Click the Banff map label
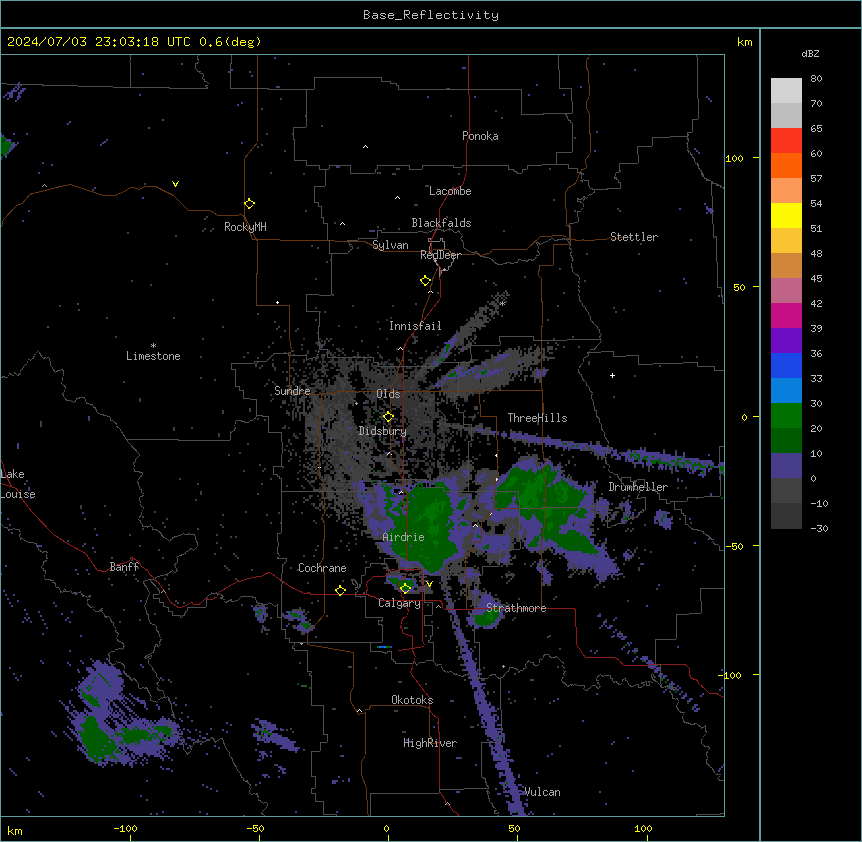Screen dimensions: 862x842 point(124,567)
